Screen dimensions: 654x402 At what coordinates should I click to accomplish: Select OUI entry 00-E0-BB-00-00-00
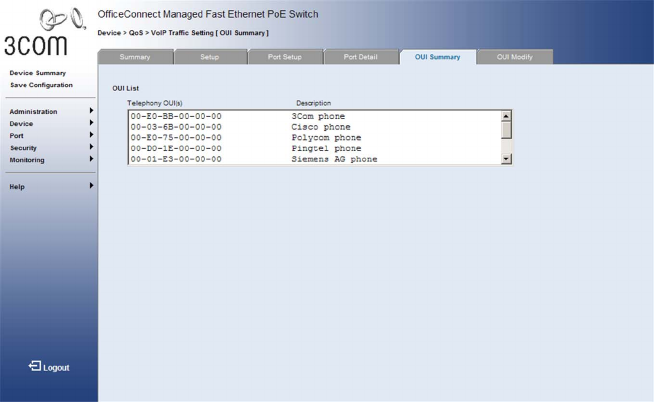[x=176, y=116]
